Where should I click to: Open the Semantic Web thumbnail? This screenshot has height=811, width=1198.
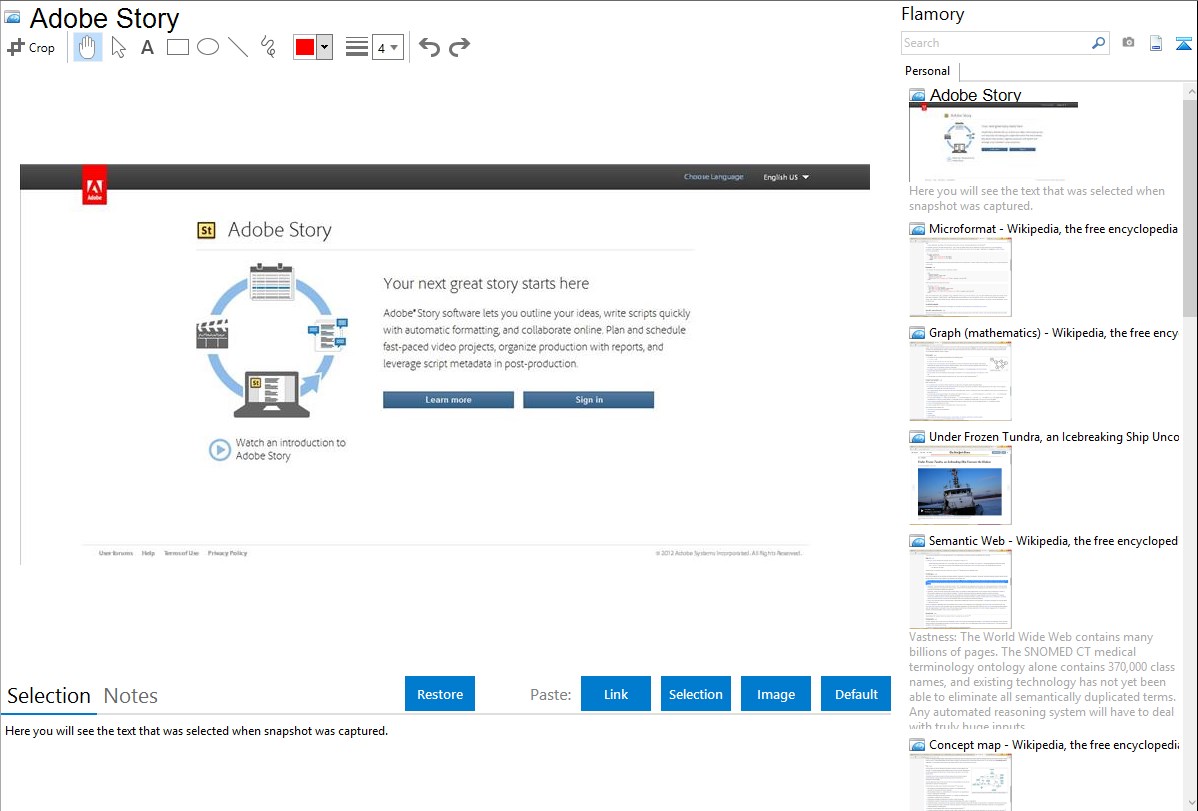pyautogui.click(x=960, y=589)
